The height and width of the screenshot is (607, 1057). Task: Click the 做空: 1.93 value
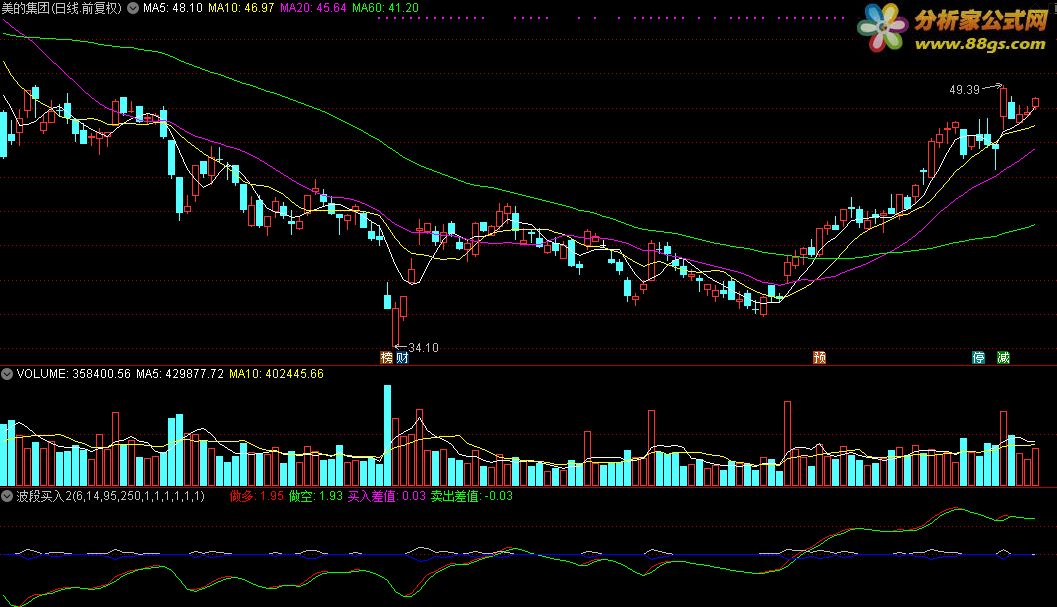(315, 496)
